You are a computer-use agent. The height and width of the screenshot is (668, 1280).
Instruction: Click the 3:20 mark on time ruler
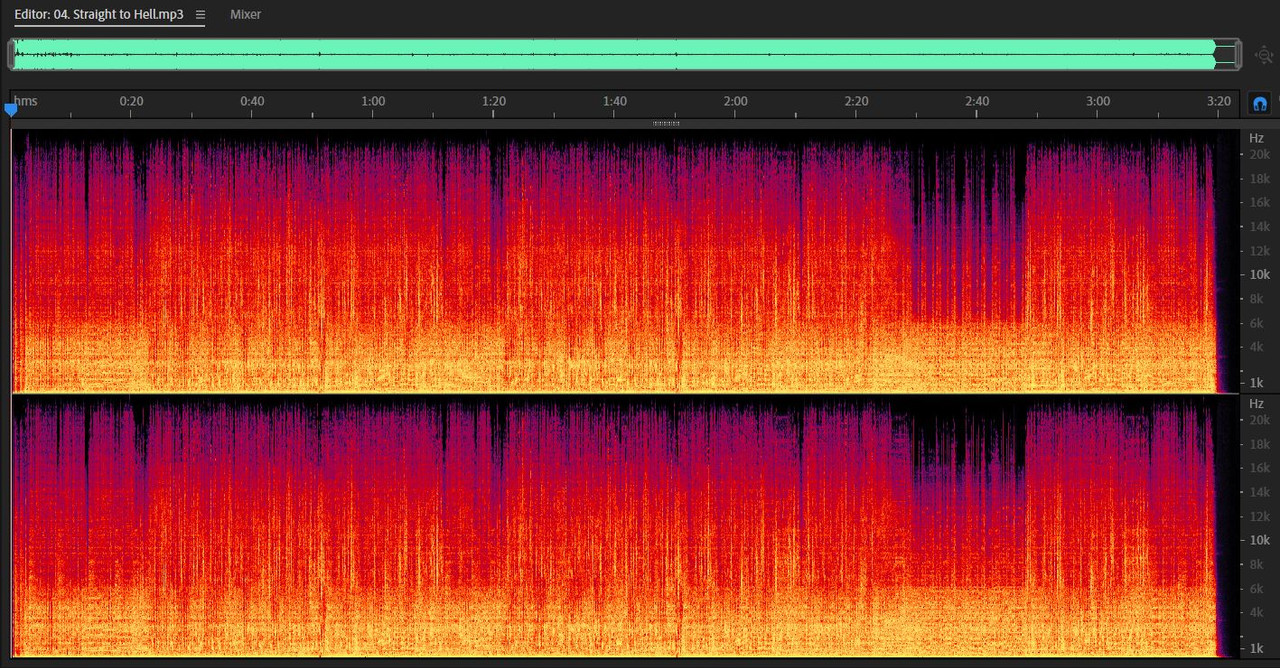1219,101
